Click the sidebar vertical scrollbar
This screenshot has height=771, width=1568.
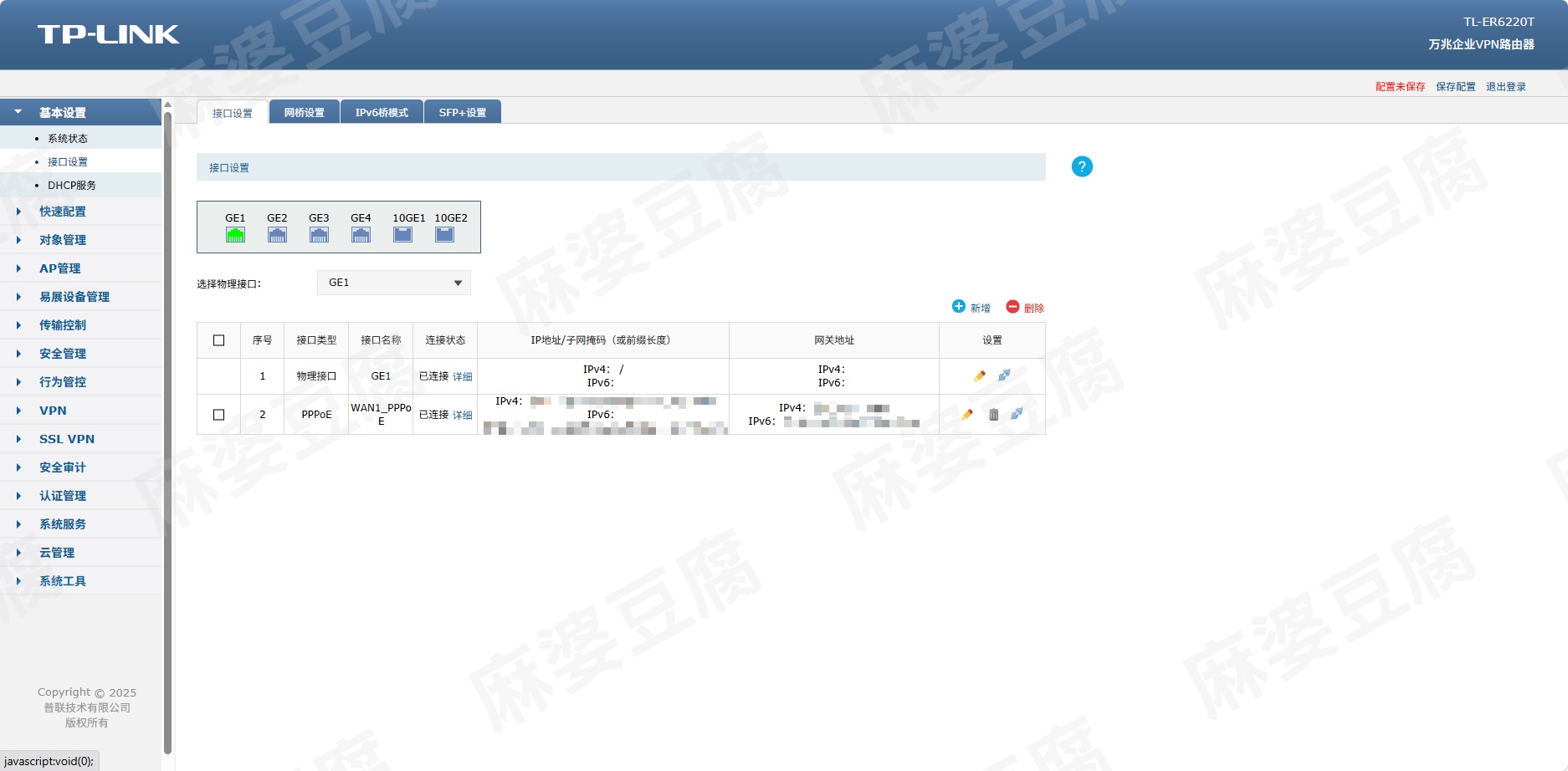pos(167,432)
